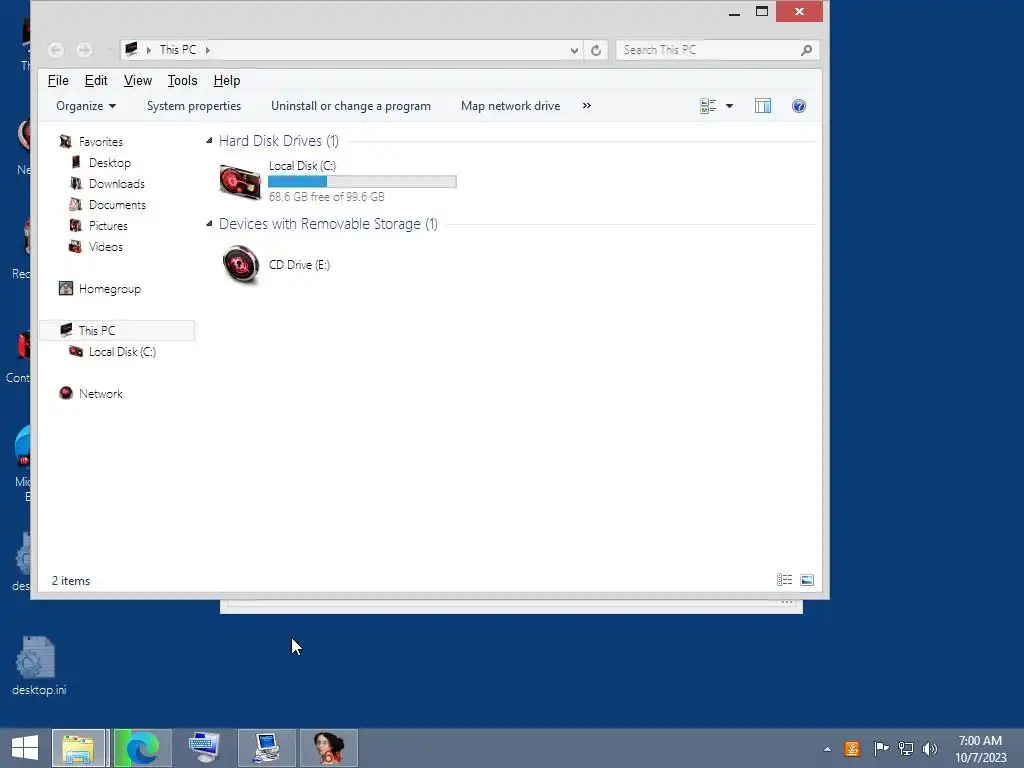Select Local Disk (C:) in navigation pane

click(122, 351)
